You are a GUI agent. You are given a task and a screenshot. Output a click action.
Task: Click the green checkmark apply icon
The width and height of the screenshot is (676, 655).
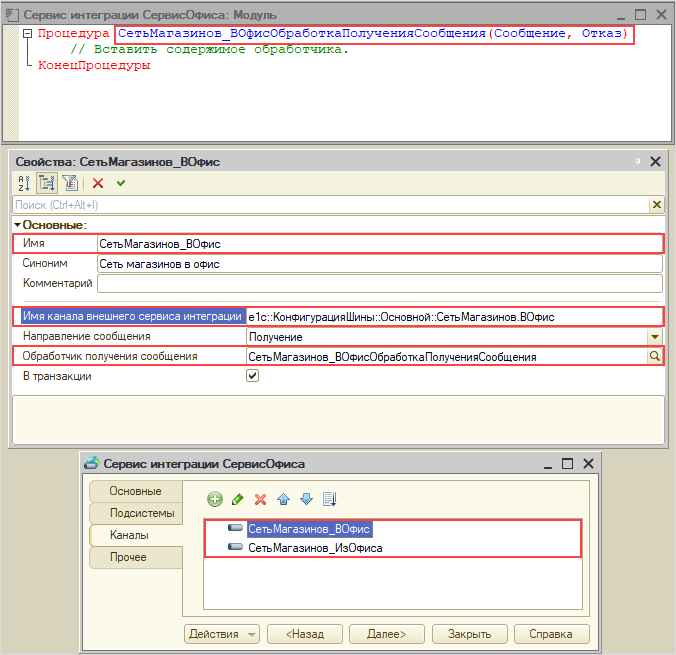click(x=121, y=183)
